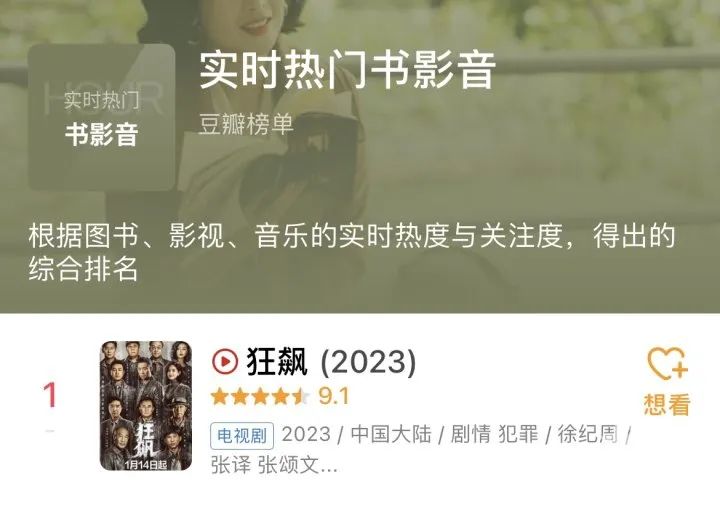Tap the 2023 / 中国大陆 / 剧情 犯罪 metadata
This screenshot has height=529, width=720.
tap(410, 434)
